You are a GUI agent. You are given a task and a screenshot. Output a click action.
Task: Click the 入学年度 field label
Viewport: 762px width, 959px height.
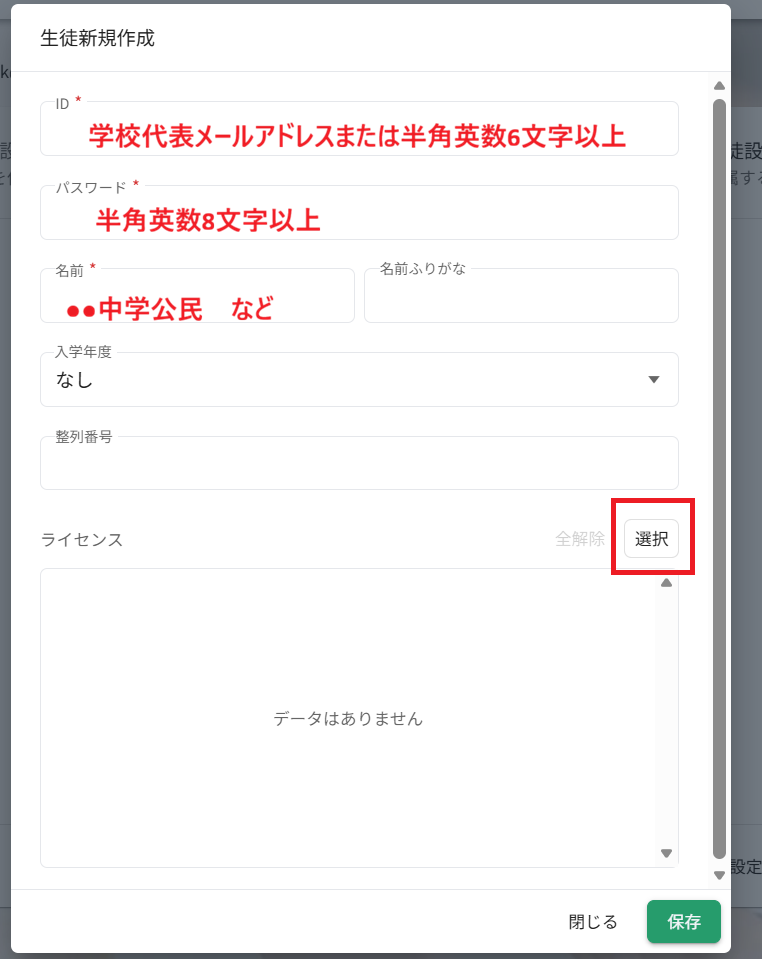(82, 352)
